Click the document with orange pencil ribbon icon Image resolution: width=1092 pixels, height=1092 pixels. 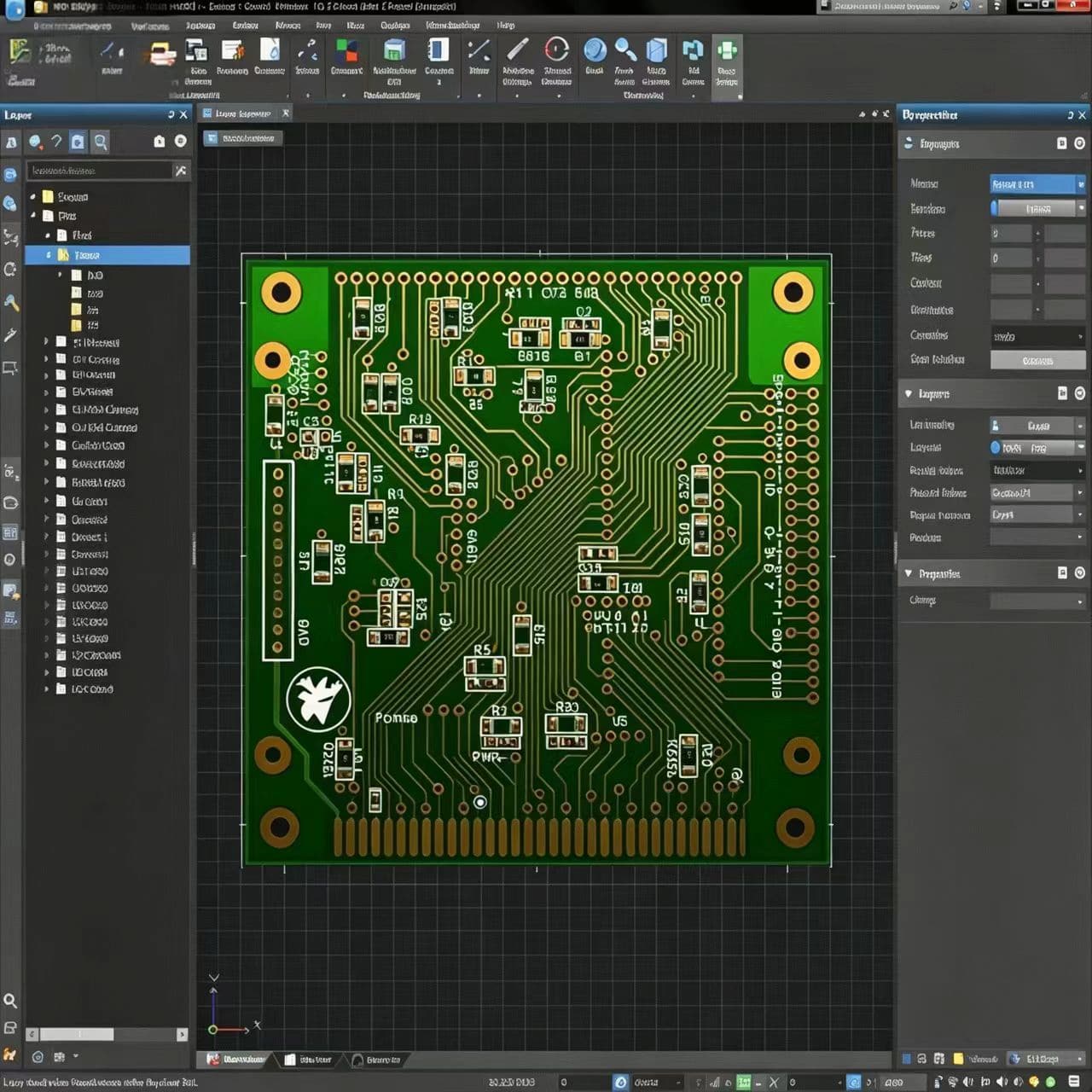tap(232, 51)
